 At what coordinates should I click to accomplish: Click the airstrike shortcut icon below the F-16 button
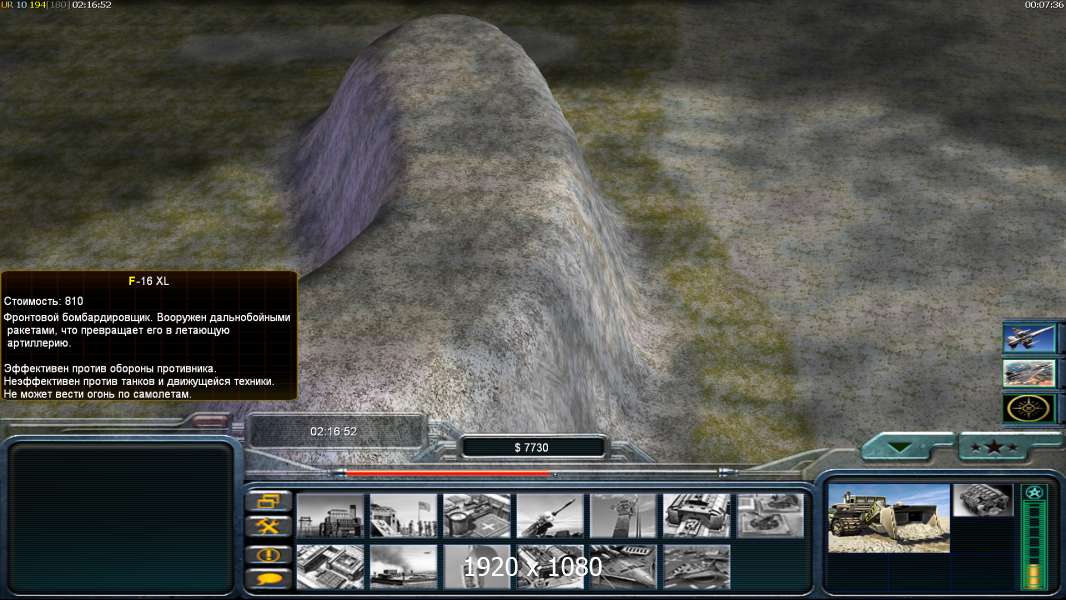pos(1029,373)
